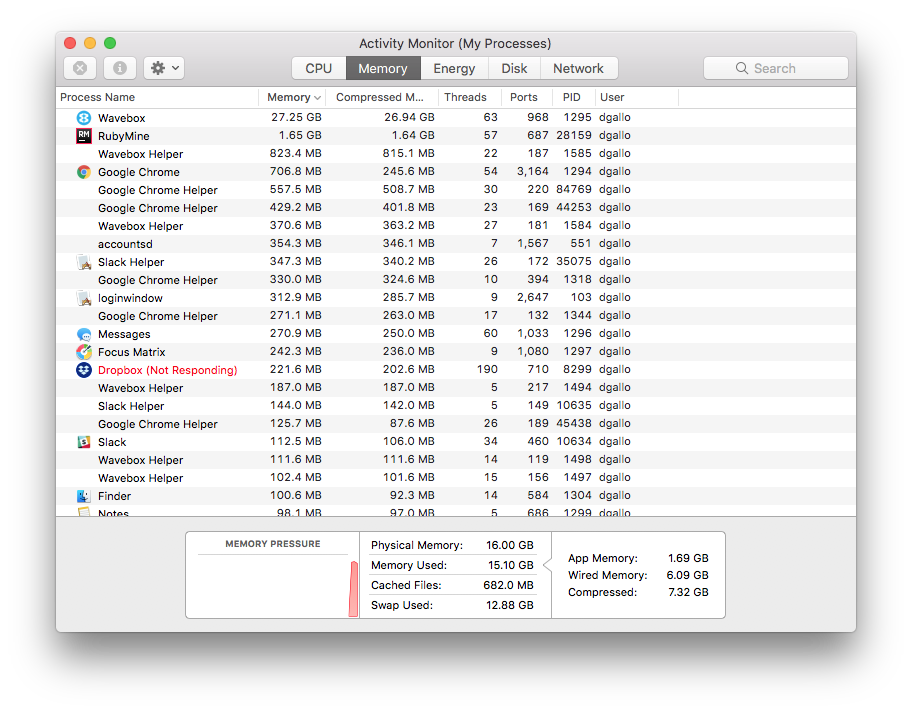The width and height of the screenshot is (912, 712).
Task: Switch to the CPU tab
Action: [318, 68]
